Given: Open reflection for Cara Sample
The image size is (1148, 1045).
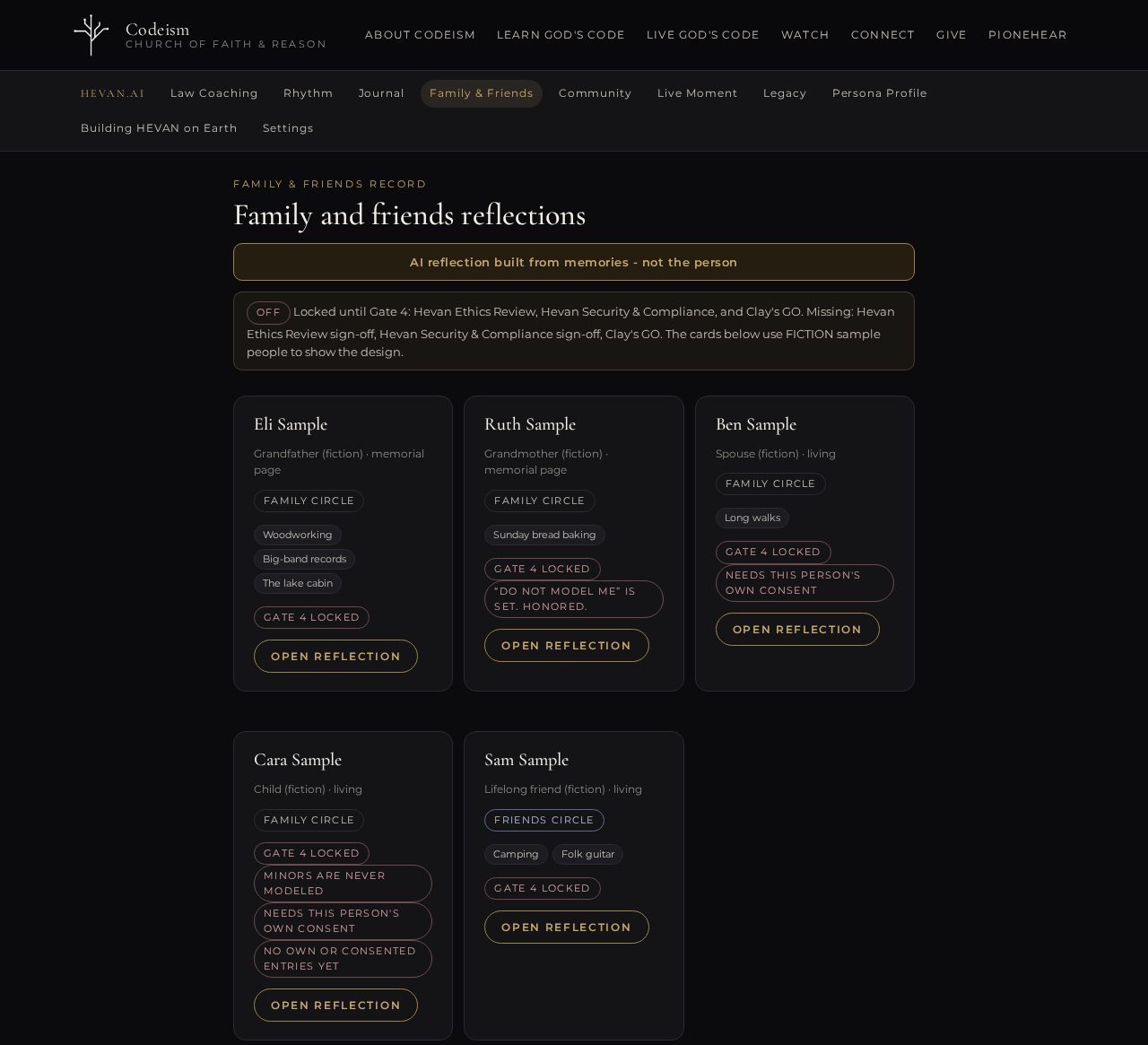Looking at the screenshot, I should coord(335,1006).
